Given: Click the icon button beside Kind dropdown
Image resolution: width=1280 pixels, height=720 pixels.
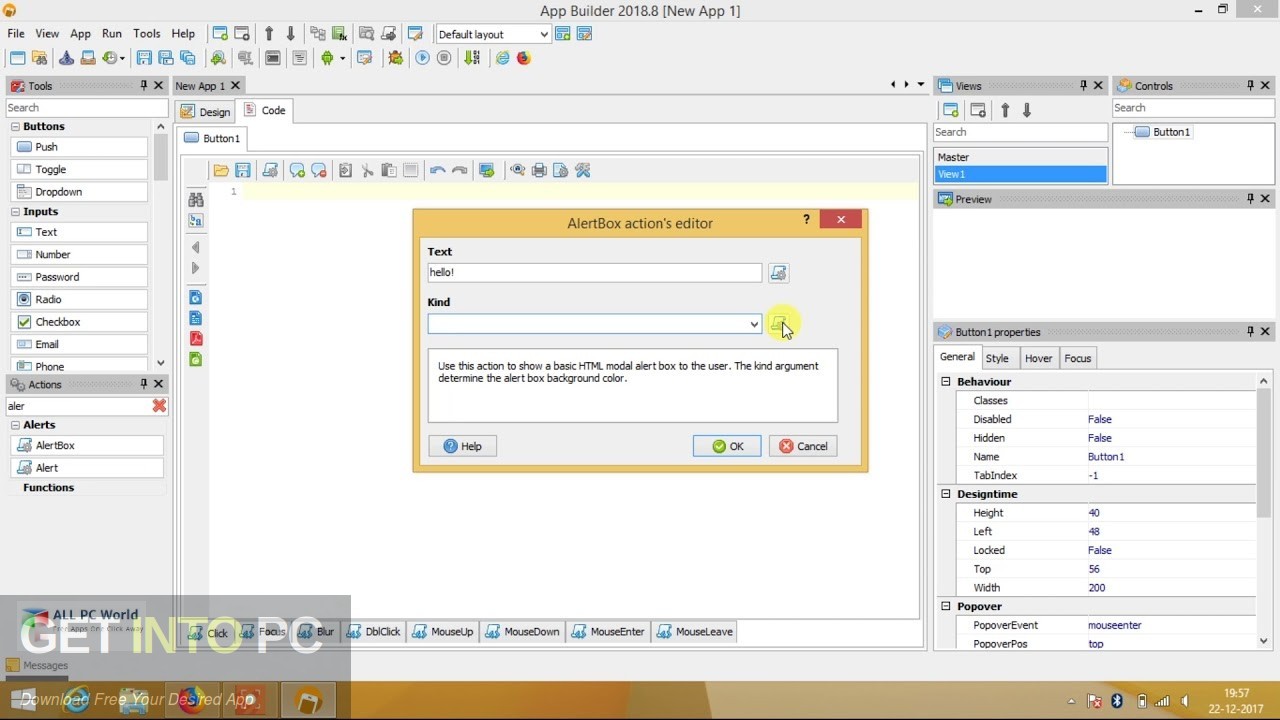Looking at the screenshot, I should point(778,324).
